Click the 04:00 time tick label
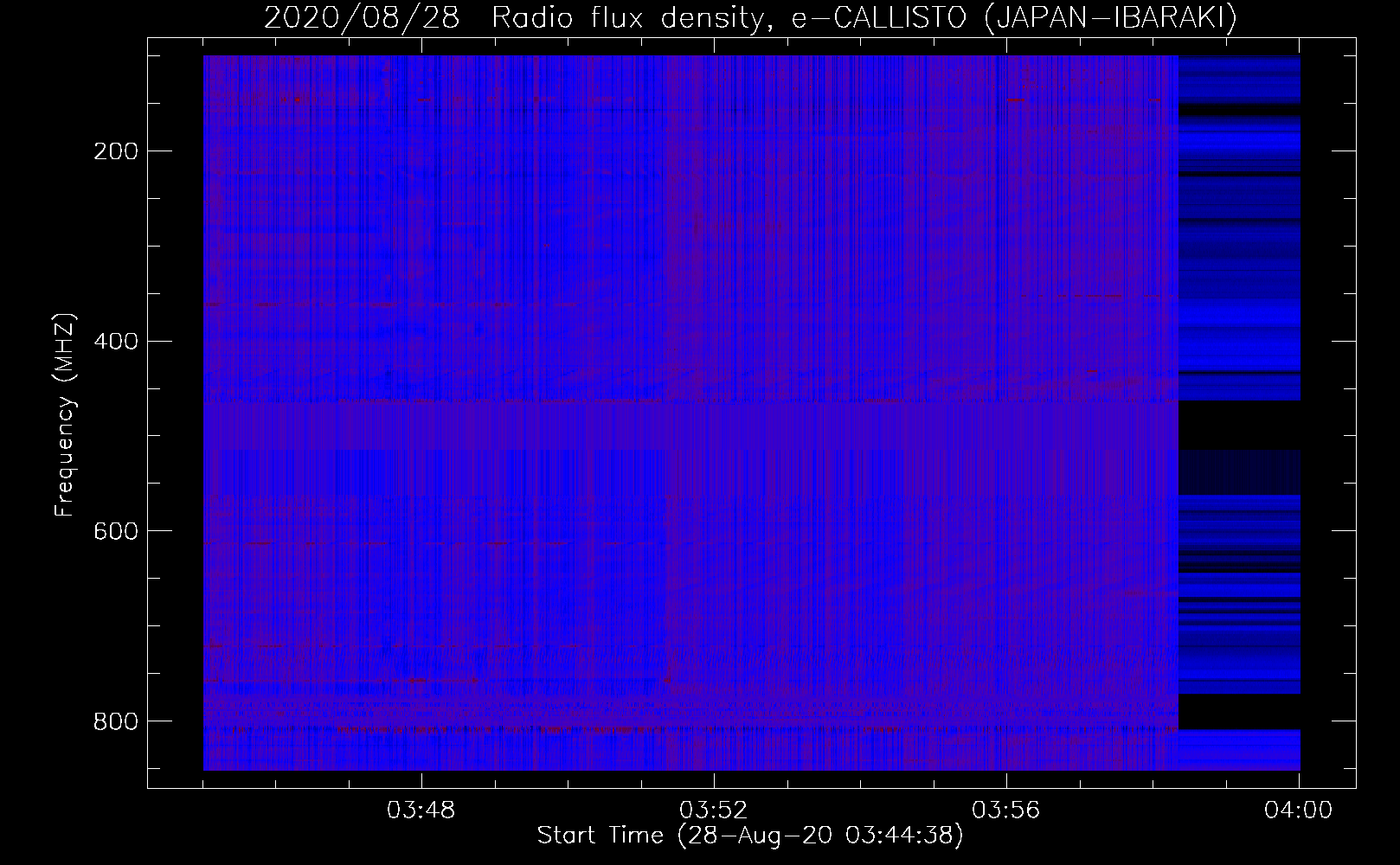Viewport: 1400px width, 865px height. pos(1298,811)
